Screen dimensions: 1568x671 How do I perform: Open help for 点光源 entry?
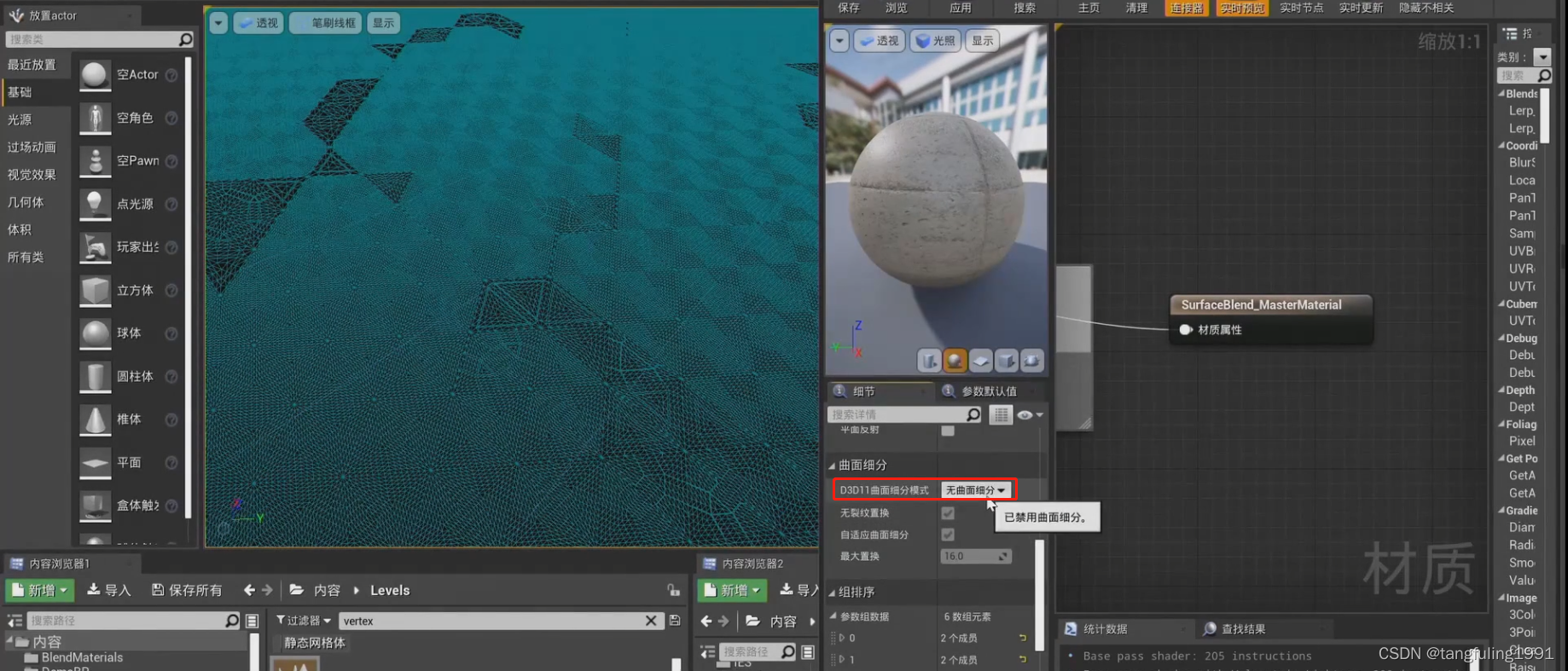171,204
